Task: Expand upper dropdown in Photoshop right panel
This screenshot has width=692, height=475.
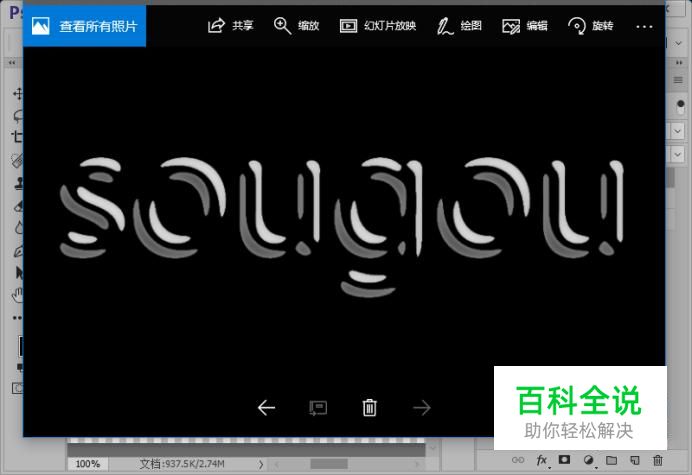Action: [677, 131]
